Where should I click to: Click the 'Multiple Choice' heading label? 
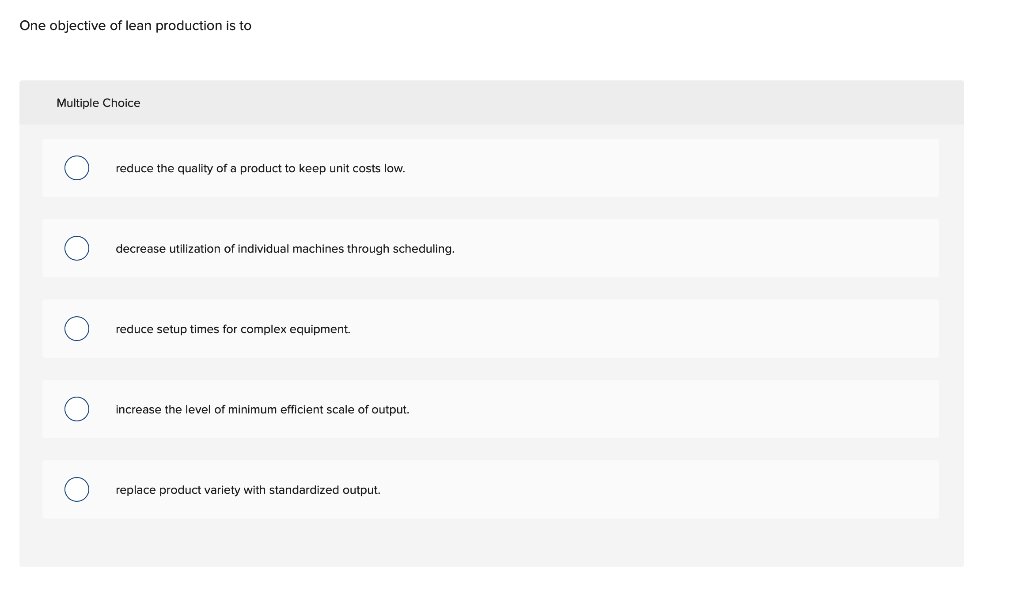click(98, 103)
